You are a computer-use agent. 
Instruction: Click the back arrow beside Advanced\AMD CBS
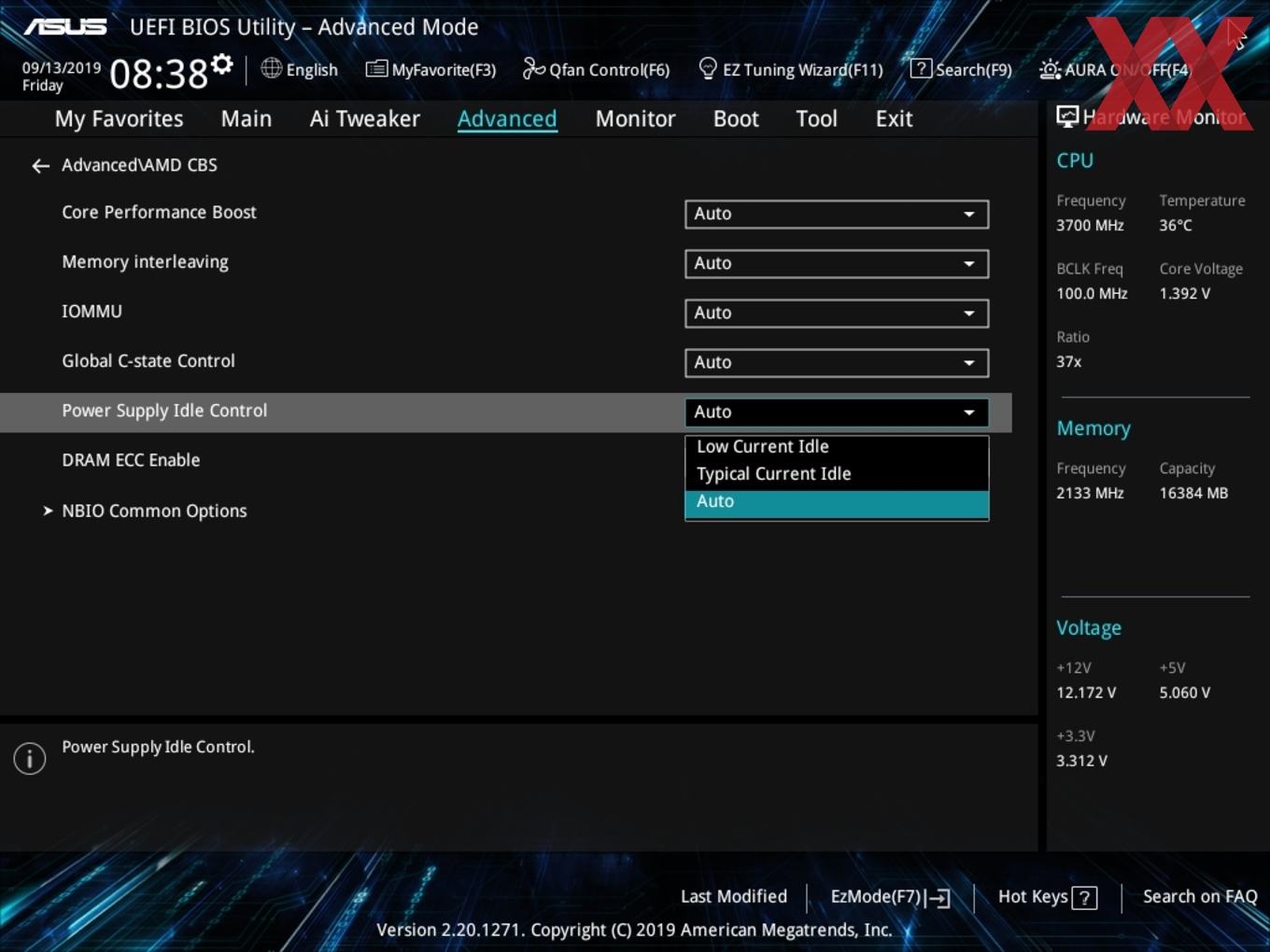coord(40,165)
